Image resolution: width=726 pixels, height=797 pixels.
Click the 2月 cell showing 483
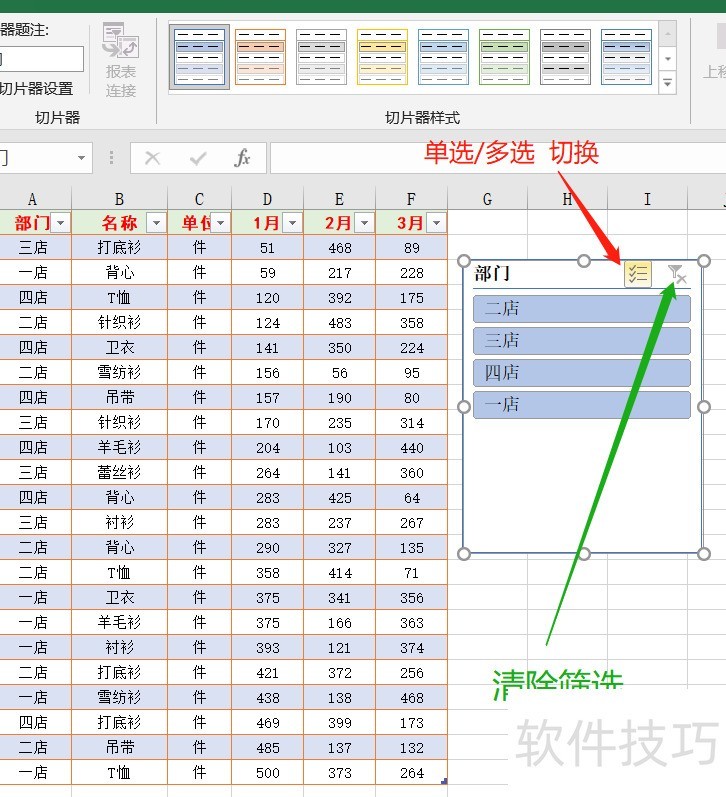coord(340,323)
